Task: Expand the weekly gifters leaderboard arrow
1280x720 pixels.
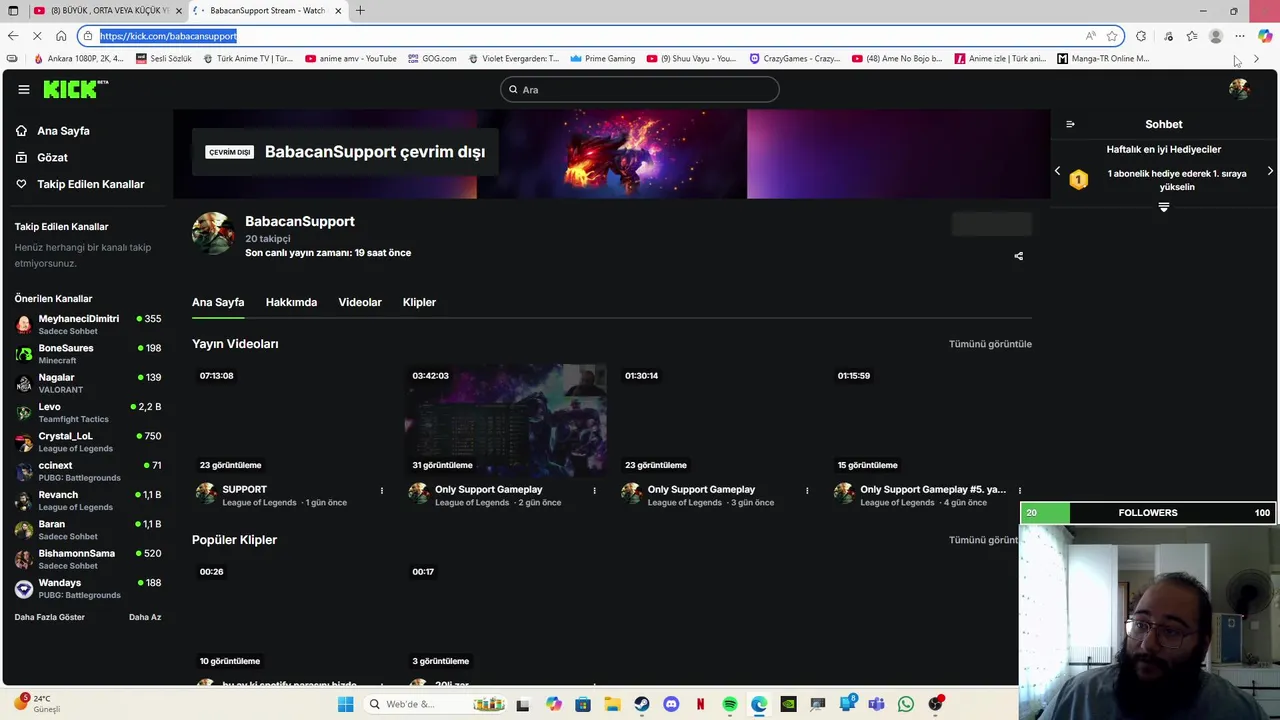Action: [x=1164, y=207]
